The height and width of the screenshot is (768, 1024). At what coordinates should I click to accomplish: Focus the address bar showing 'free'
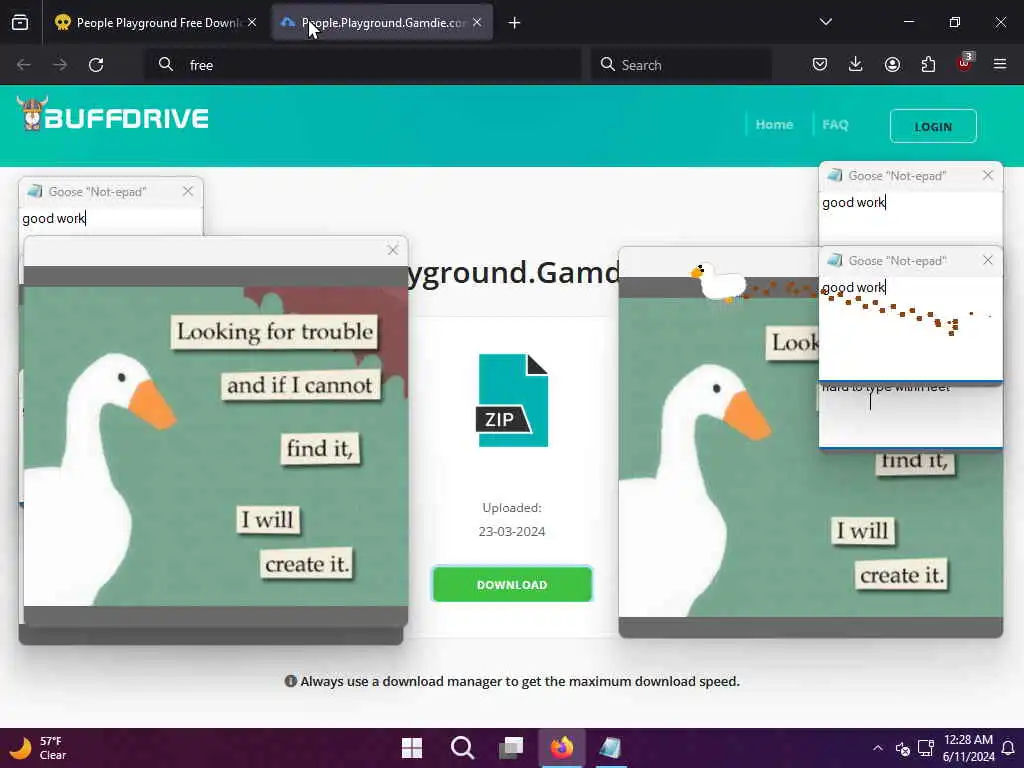[363, 65]
